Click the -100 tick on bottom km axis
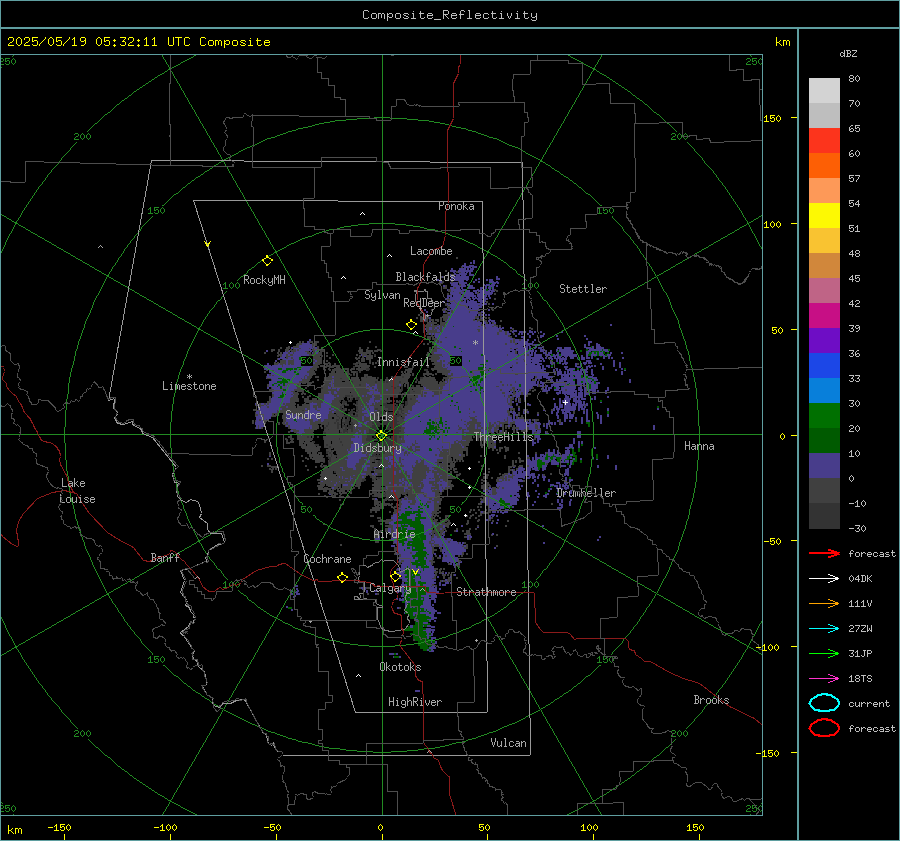900x841 pixels. pos(165,828)
